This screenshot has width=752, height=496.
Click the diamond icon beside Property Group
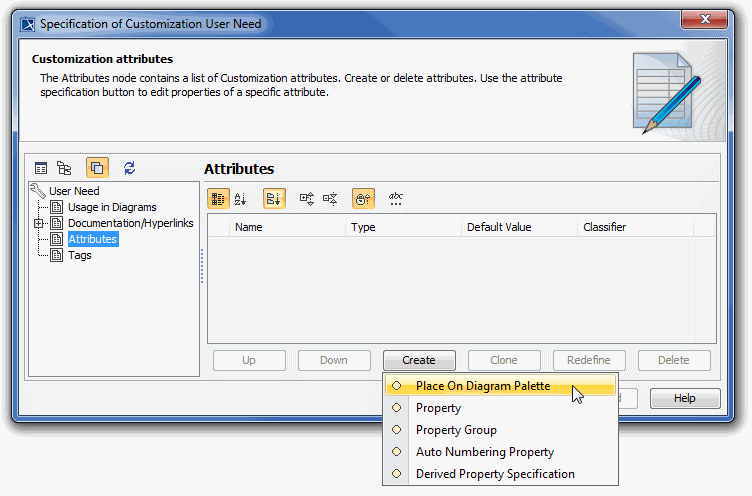click(x=397, y=430)
